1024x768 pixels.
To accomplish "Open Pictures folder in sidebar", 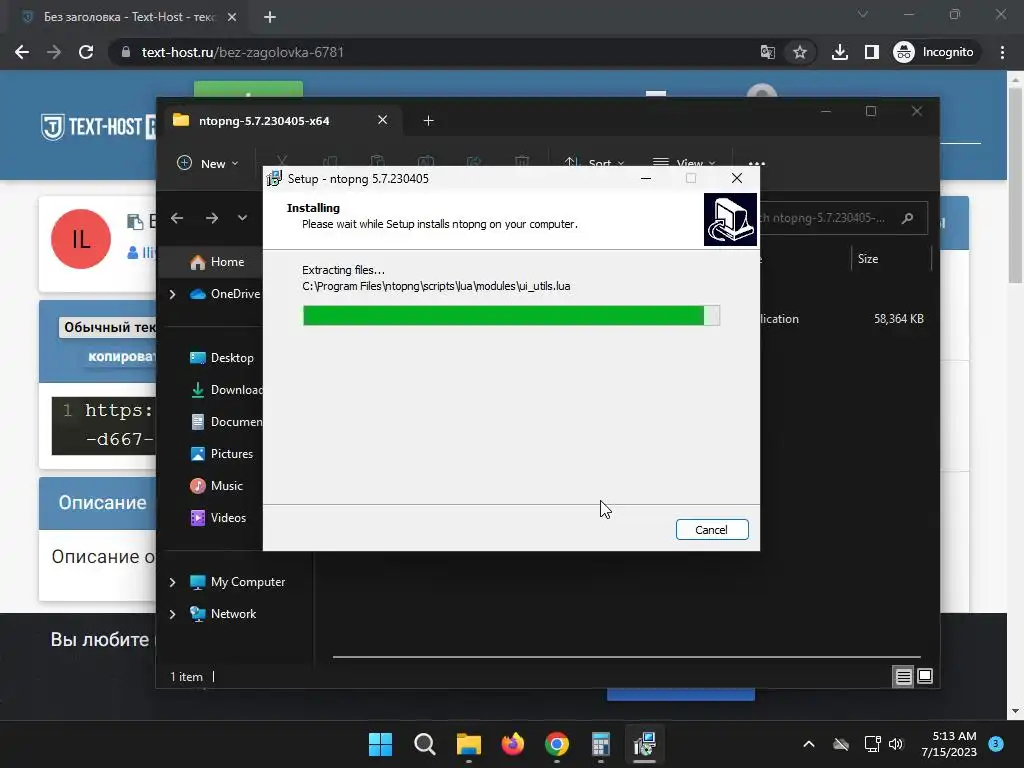I will [x=222, y=454].
